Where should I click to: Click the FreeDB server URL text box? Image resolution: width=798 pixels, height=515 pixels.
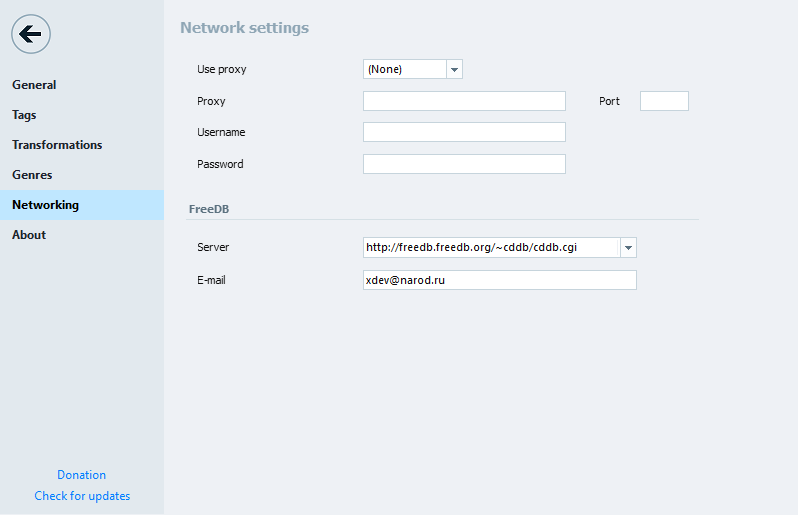491,248
